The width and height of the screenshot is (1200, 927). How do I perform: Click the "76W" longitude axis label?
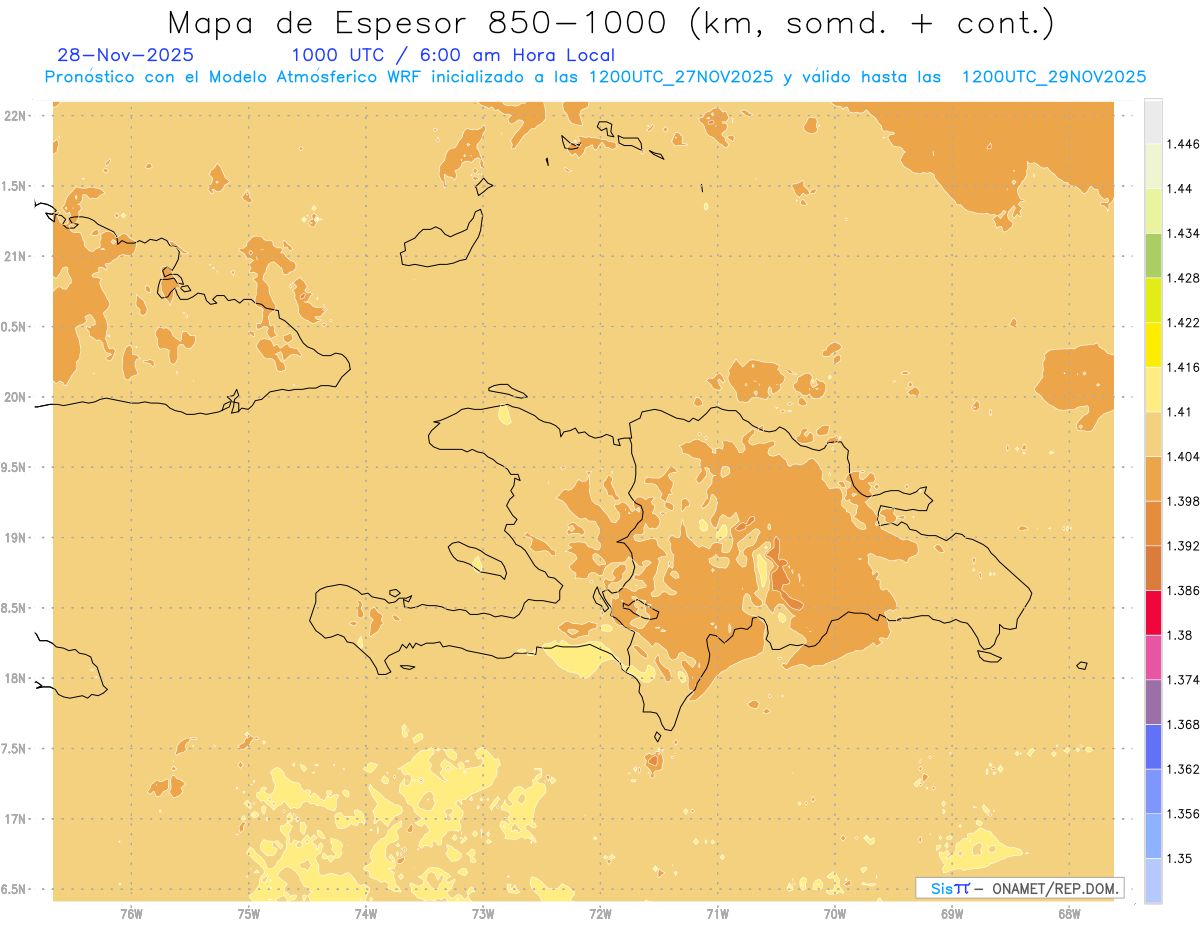click(x=131, y=913)
